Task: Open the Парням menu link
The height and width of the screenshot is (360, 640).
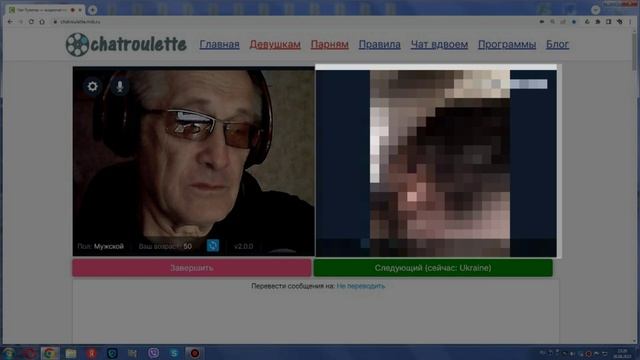Action: click(330, 44)
